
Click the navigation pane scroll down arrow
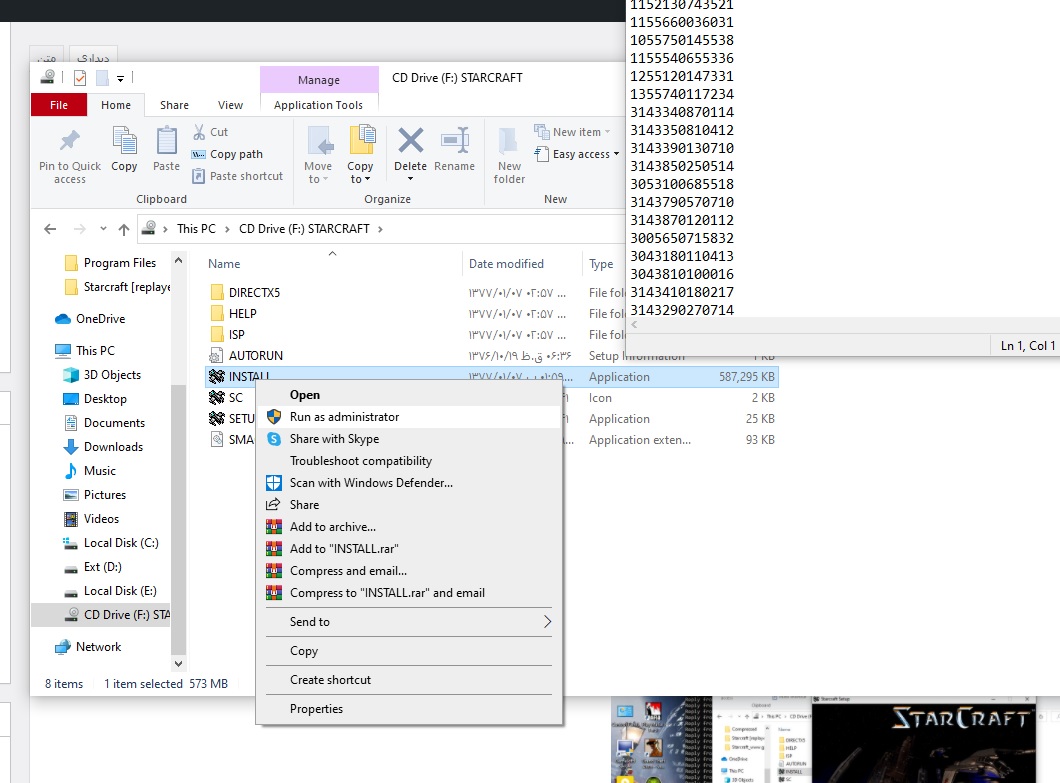coord(179,663)
